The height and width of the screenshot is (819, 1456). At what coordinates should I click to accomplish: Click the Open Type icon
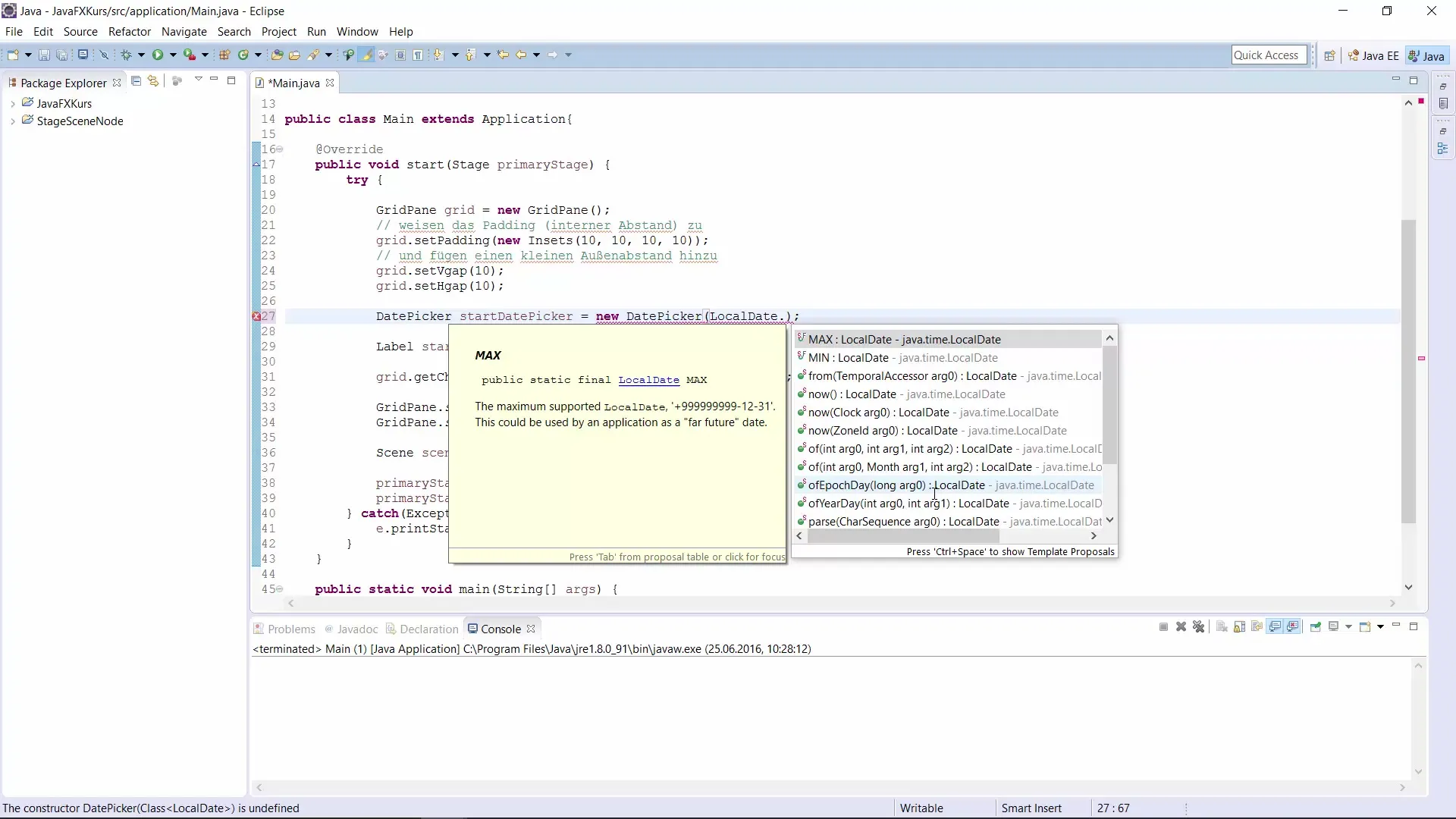tap(277, 55)
